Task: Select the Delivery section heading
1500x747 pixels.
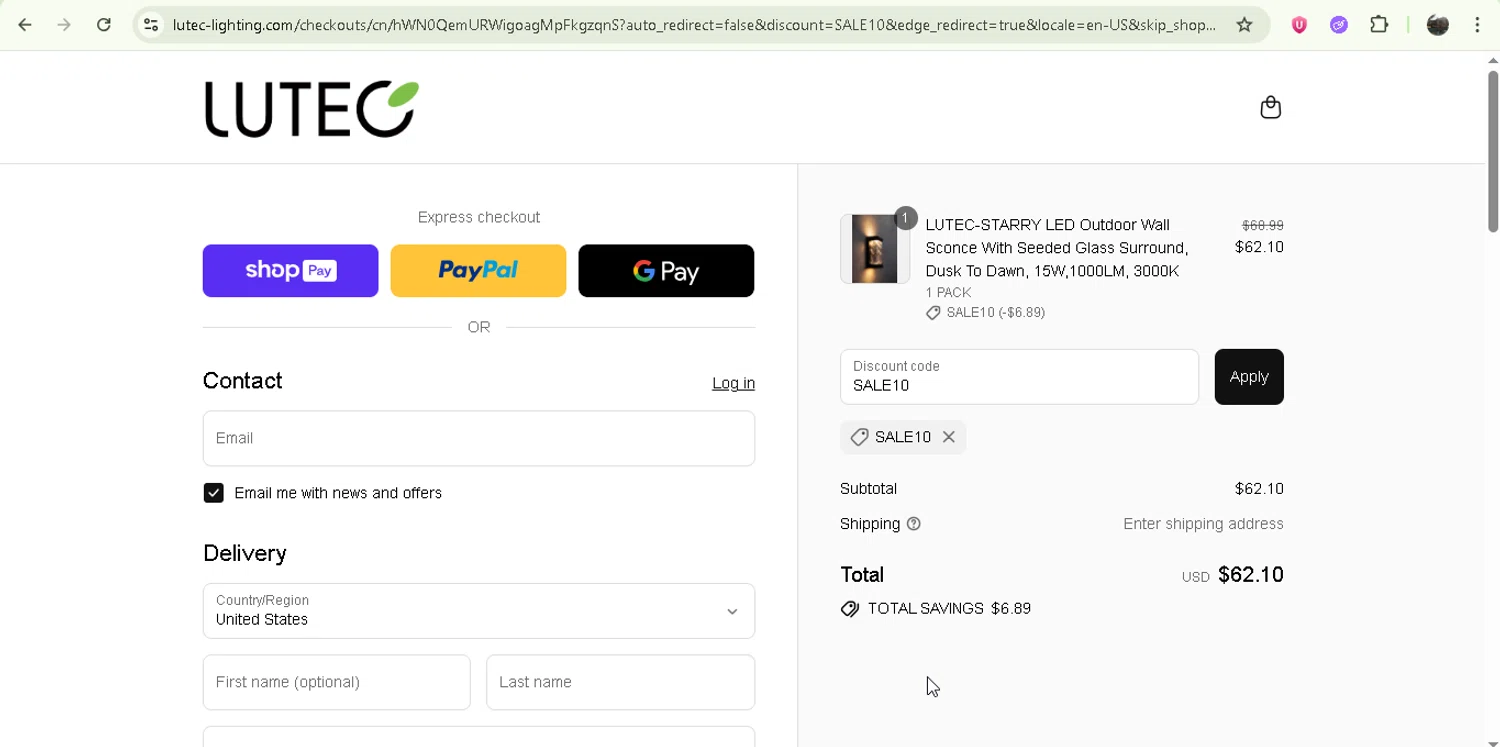Action: [245, 553]
